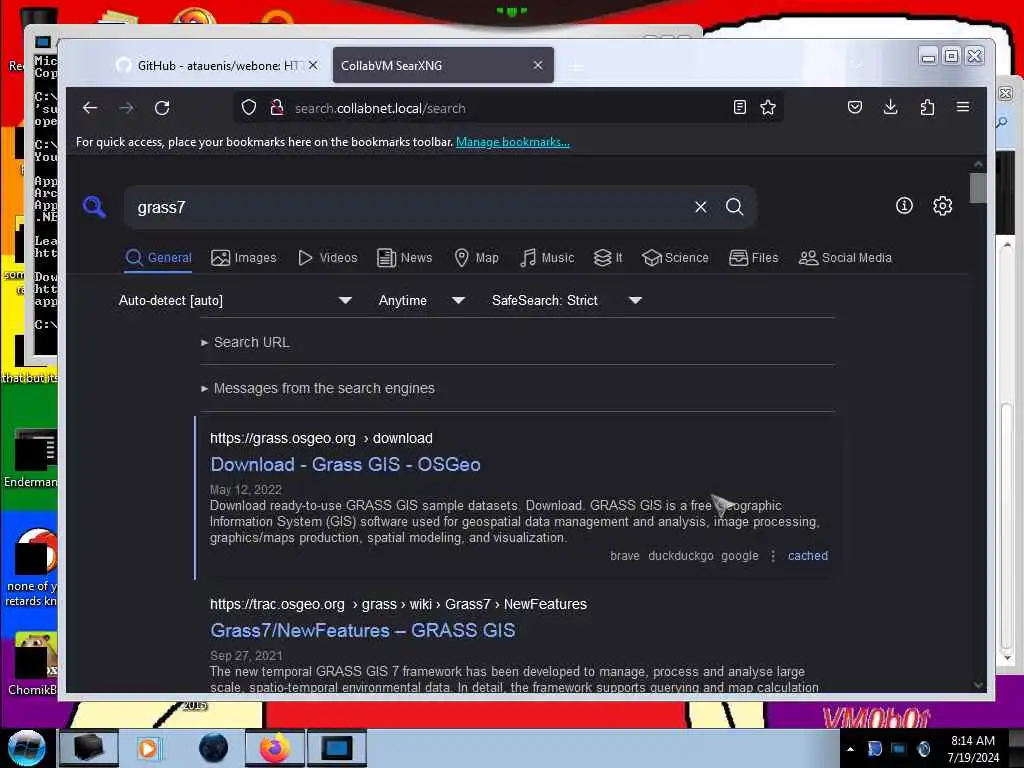
Task: Switch to the GitHub webone tab
Action: [217, 65]
